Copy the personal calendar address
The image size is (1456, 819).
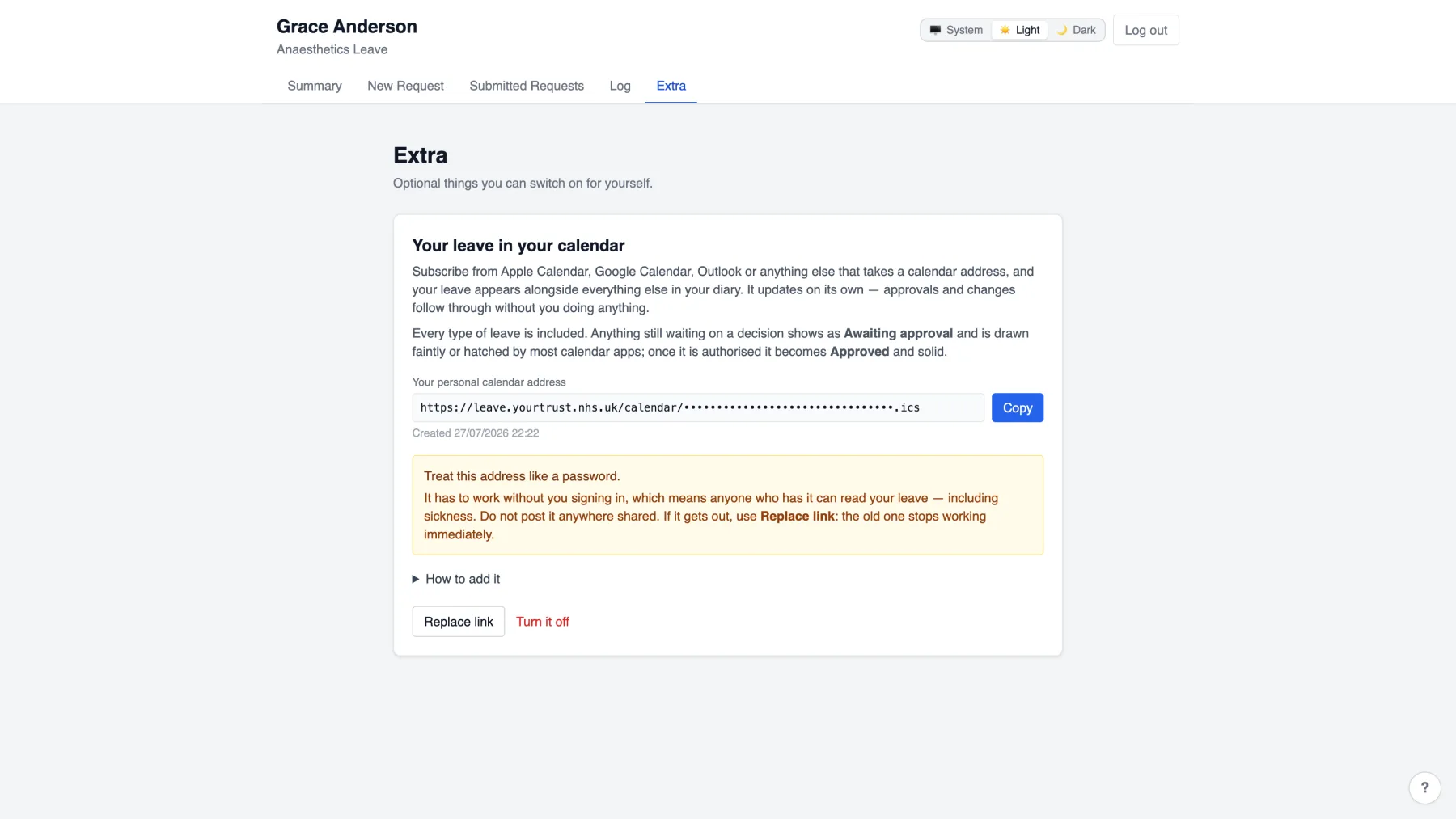pyautogui.click(x=1018, y=407)
